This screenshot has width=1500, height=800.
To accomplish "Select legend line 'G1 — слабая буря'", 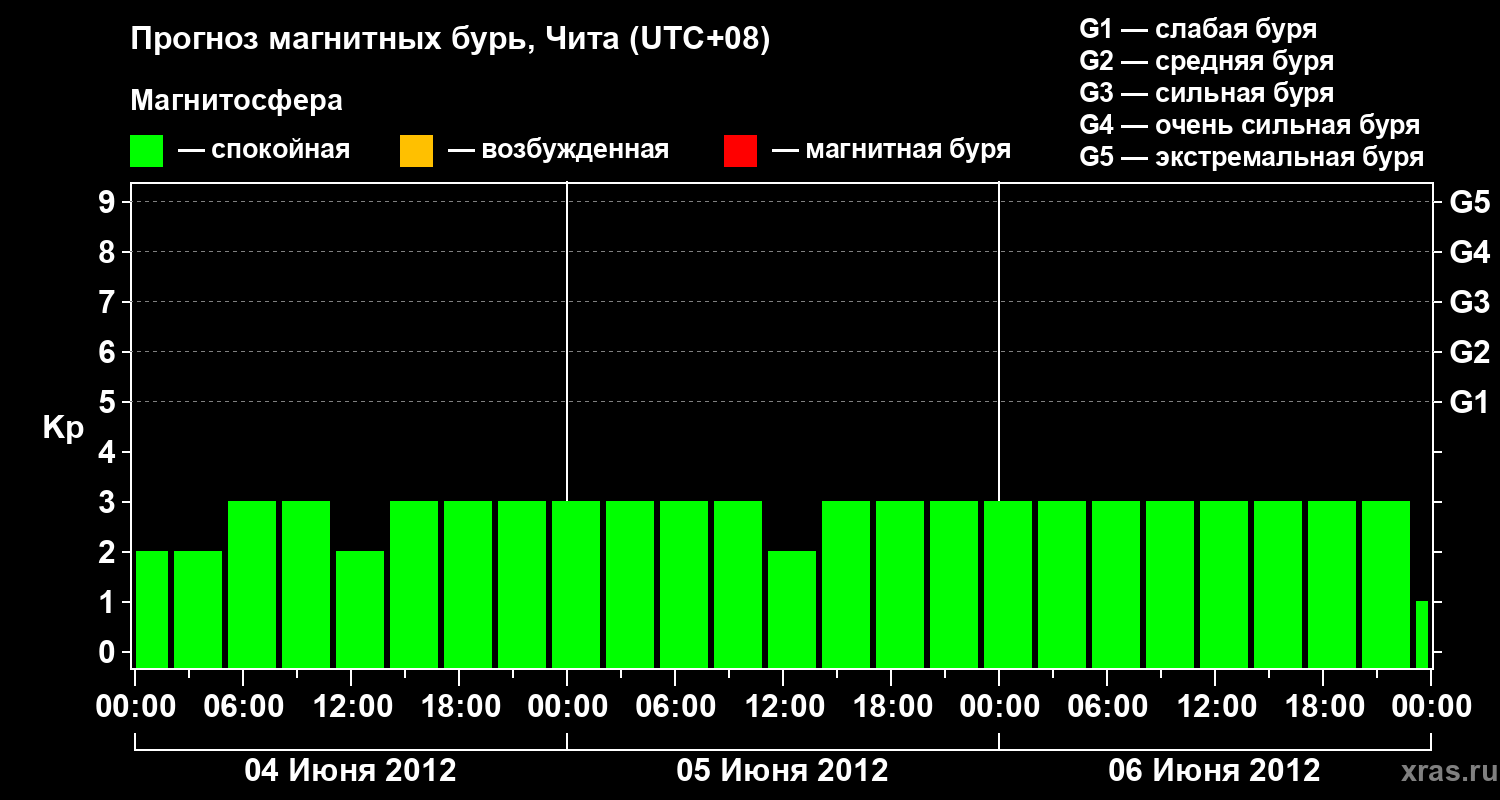I will [x=1198, y=29].
